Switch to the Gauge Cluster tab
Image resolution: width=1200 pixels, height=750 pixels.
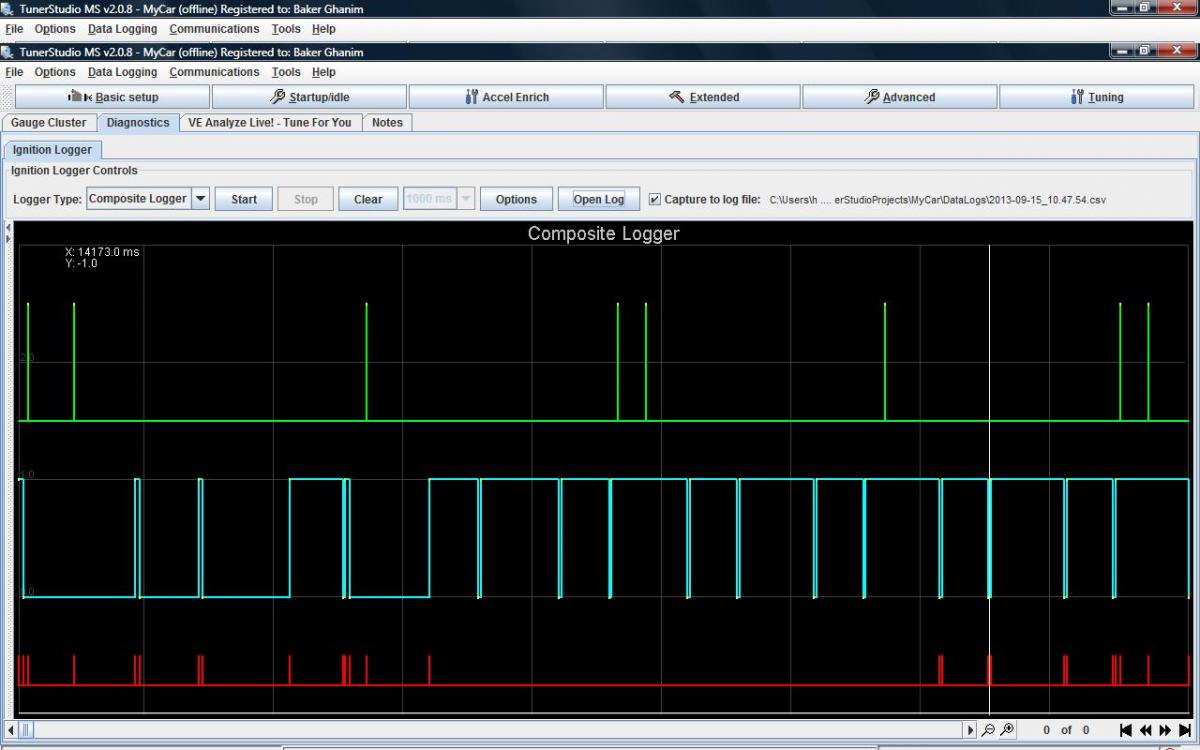click(x=49, y=123)
